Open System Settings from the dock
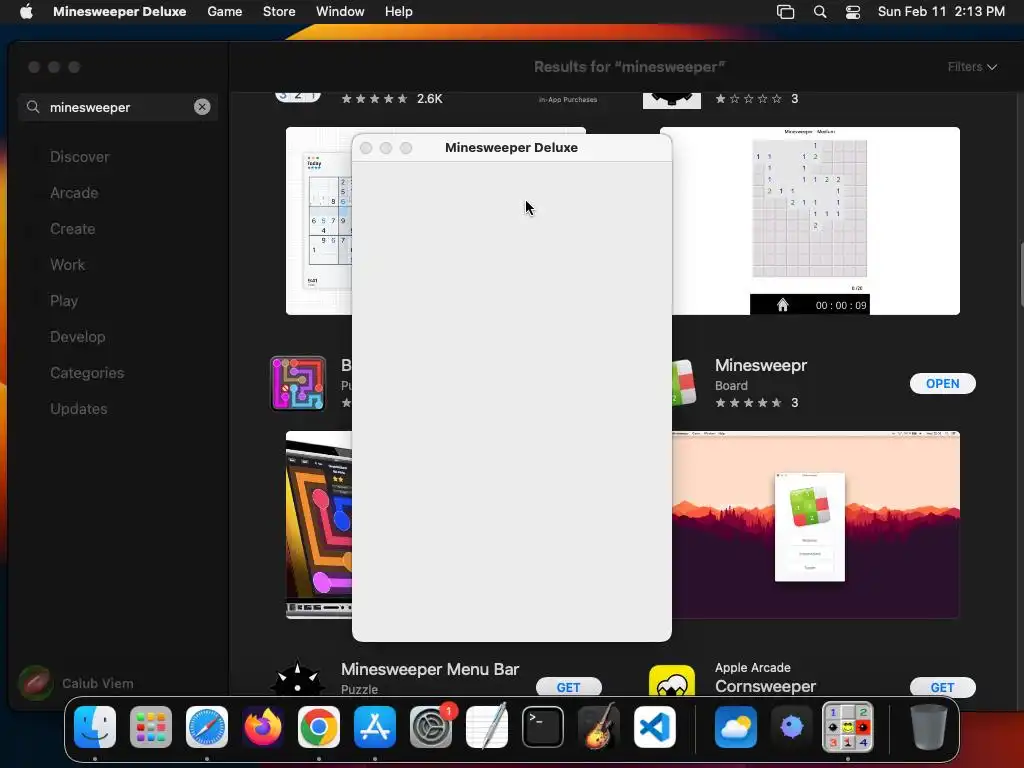 tap(431, 727)
